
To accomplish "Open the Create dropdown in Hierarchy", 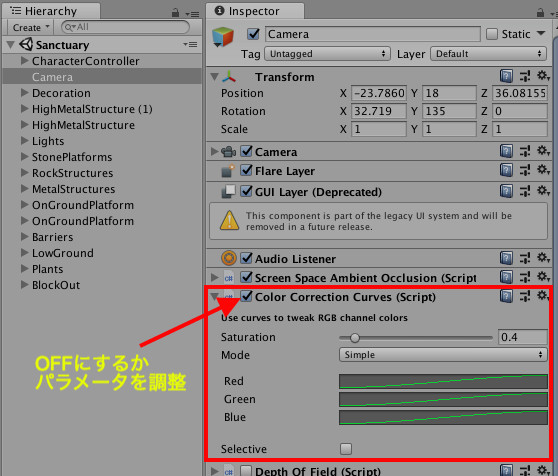I will 30,27.
